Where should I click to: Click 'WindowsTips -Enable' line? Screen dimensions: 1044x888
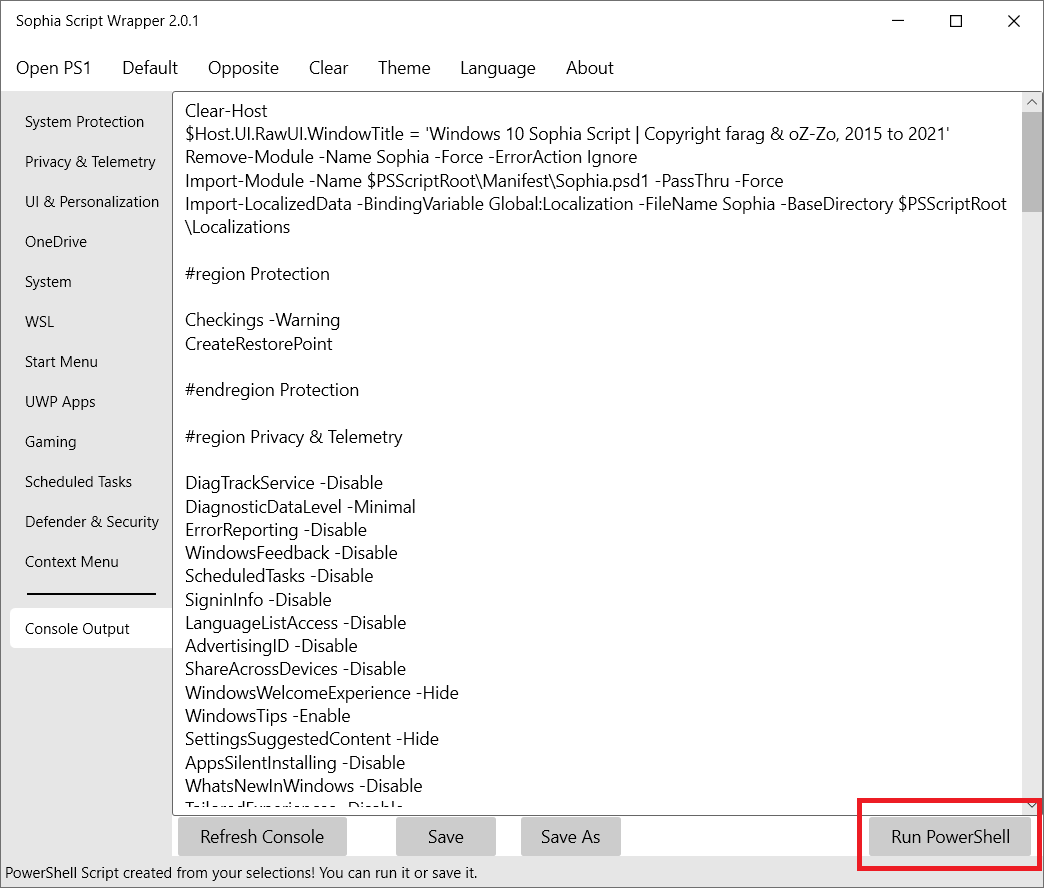(268, 716)
